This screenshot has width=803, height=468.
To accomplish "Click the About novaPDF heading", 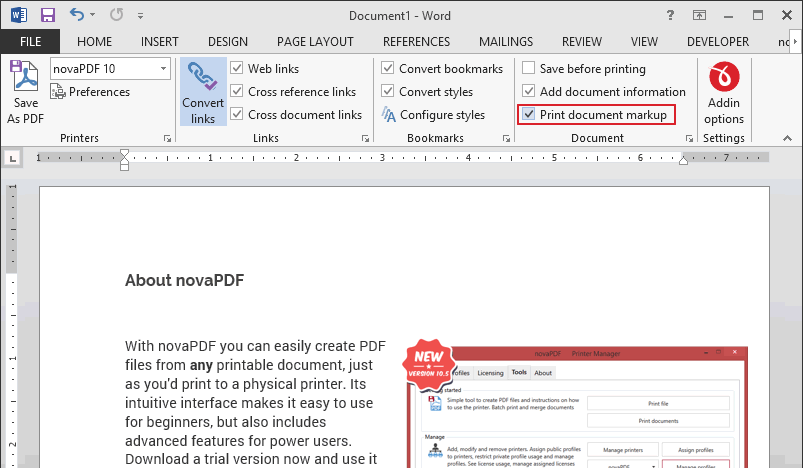I will [x=184, y=280].
